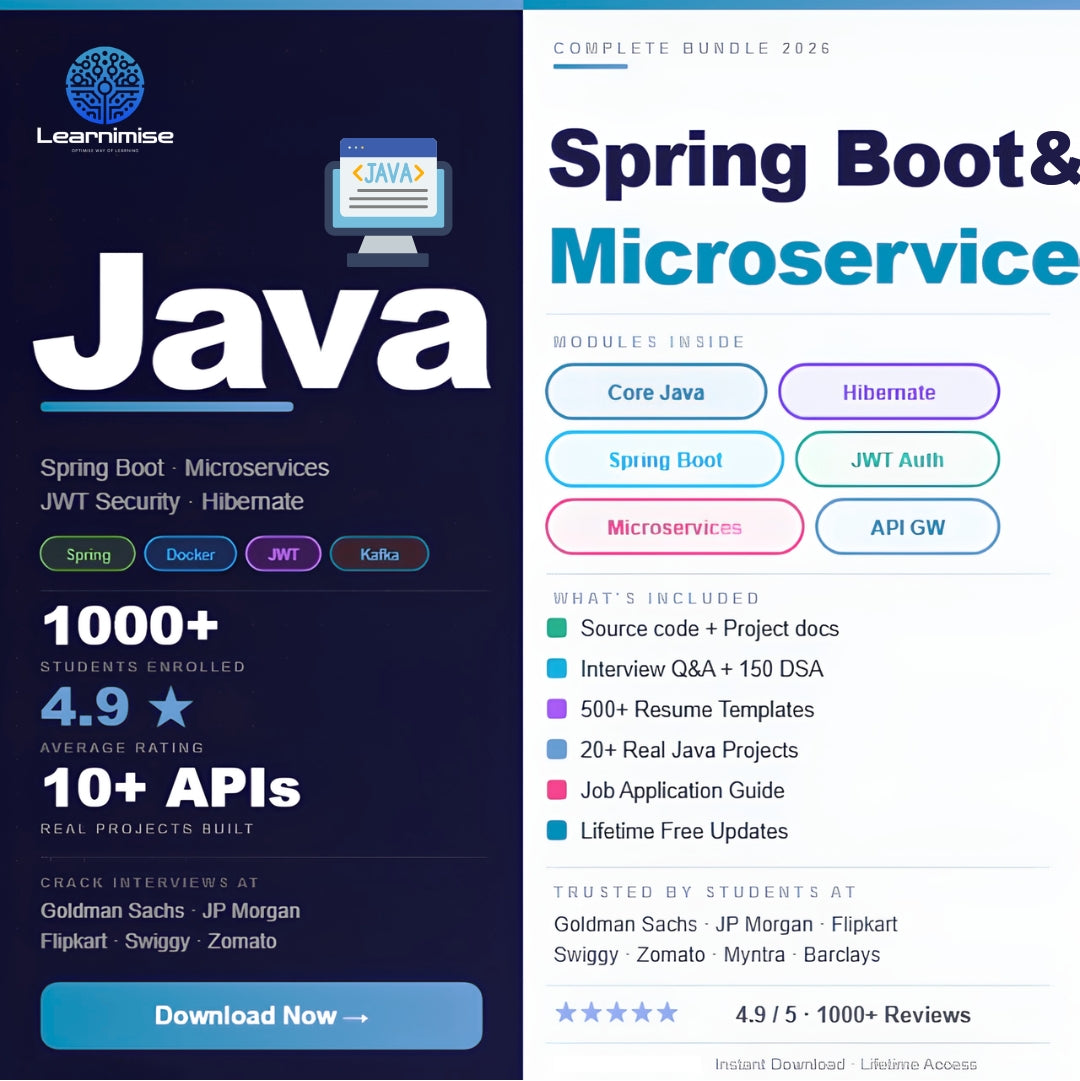Image resolution: width=1080 pixels, height=1081 pixels.
Task: Select the Docker tag pill
Action: click(190, 554)
